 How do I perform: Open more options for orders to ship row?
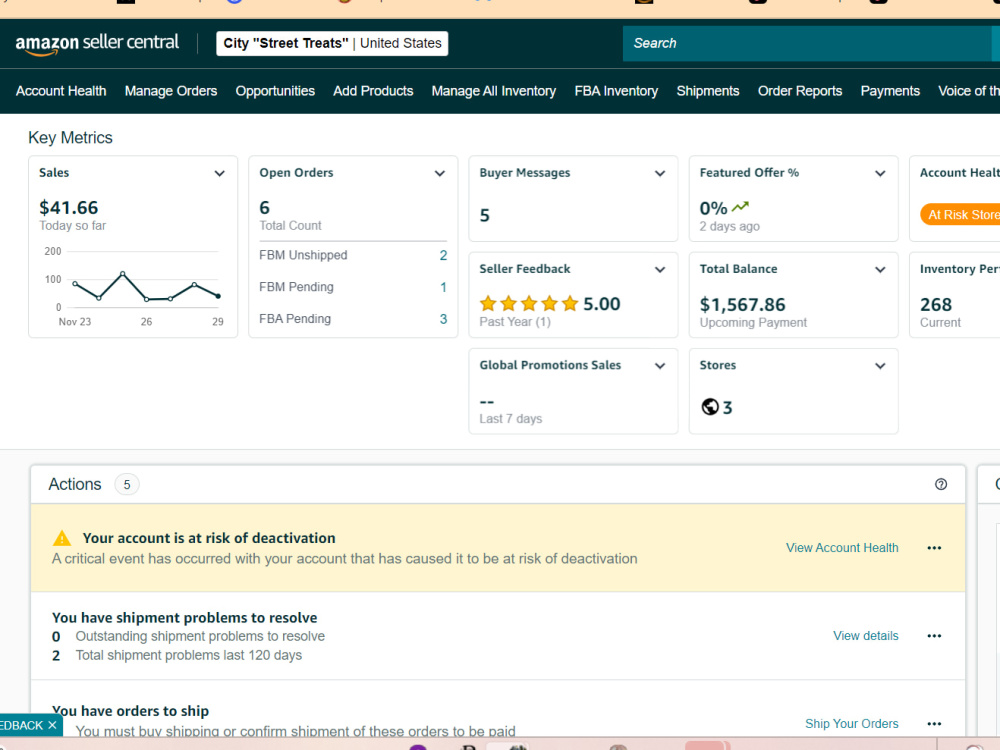click(x=934, y=724)
